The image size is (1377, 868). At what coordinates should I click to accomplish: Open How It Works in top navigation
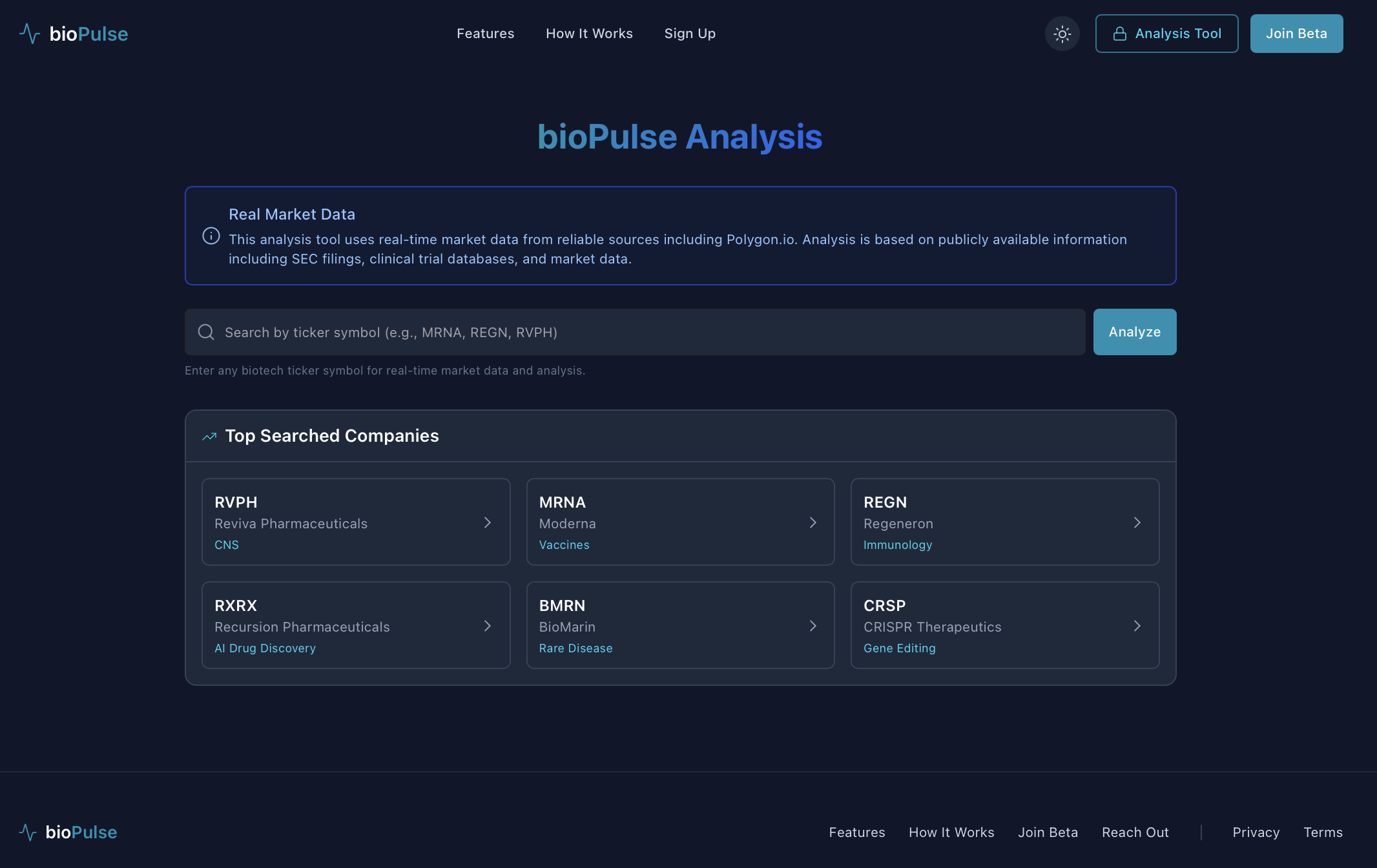tap(589, 34)
